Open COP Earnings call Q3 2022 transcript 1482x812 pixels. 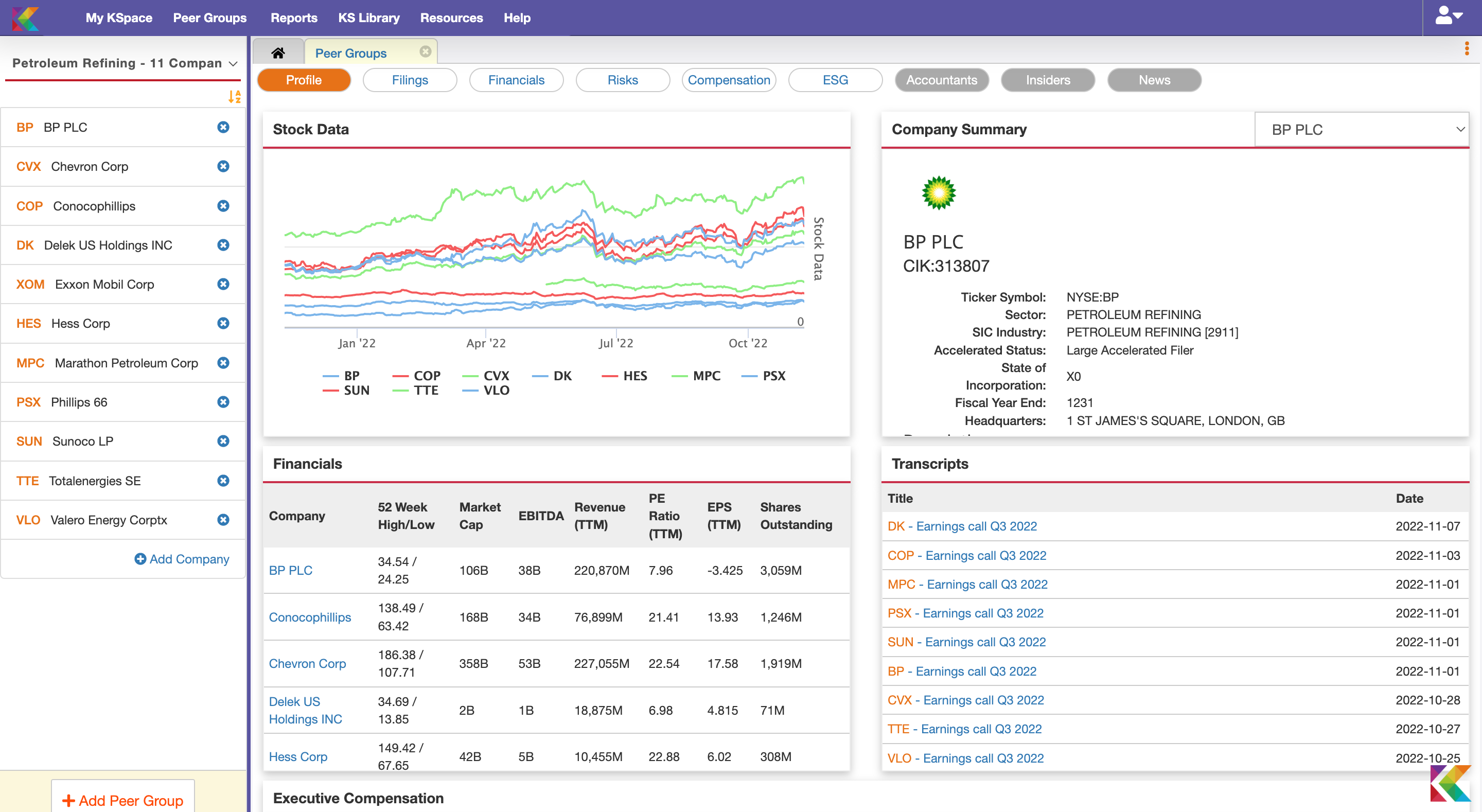(x=966, y=555)
